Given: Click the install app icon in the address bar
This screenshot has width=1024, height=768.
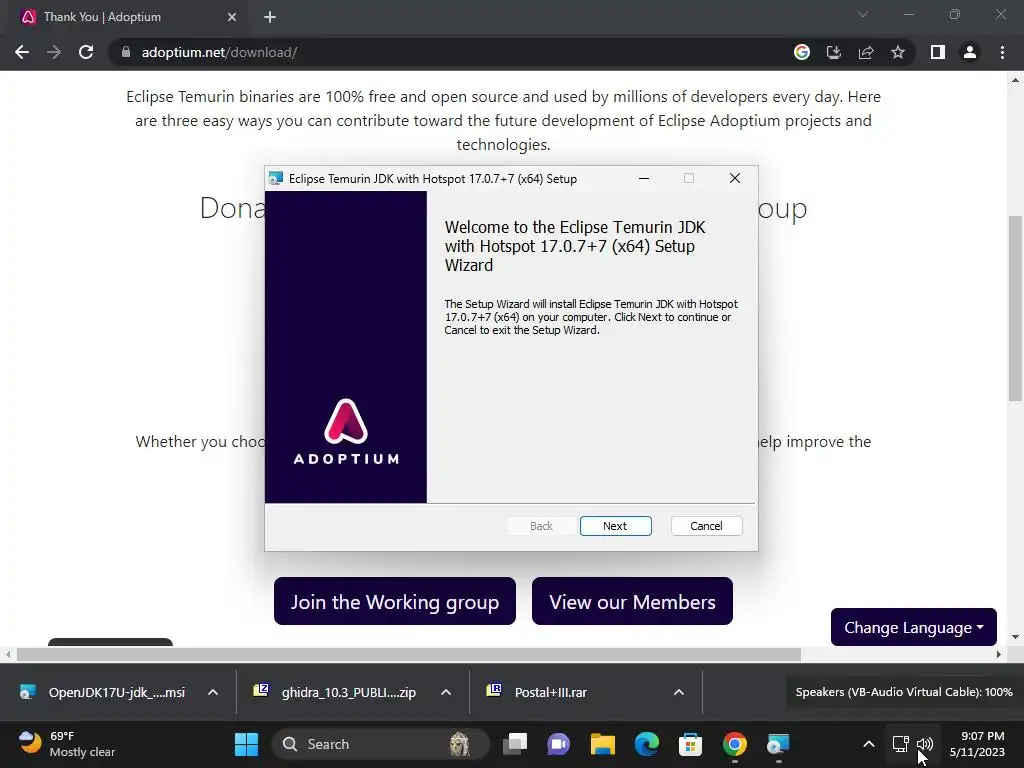Looking at the screenshot, I should pos(833,52).
